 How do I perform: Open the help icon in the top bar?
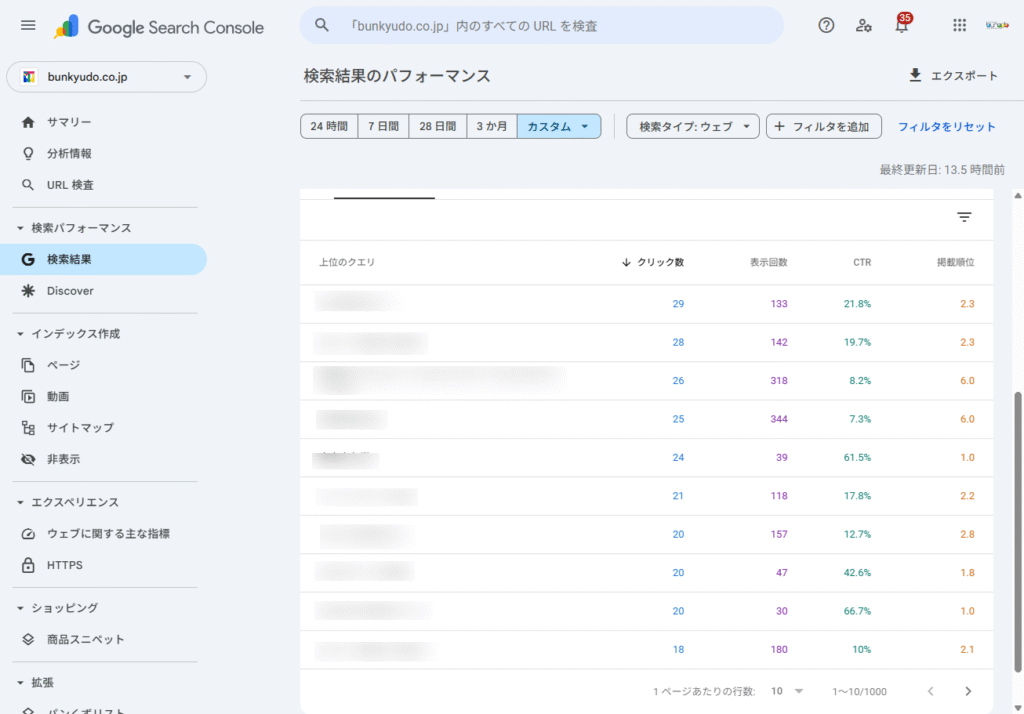tap(825, 25)
